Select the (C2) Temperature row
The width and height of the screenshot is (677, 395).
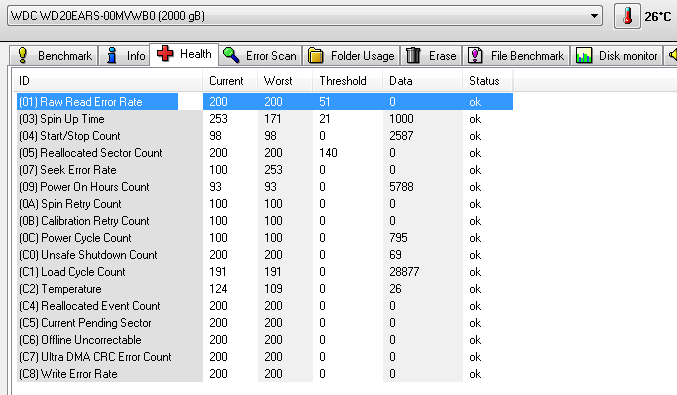[264, 289]
